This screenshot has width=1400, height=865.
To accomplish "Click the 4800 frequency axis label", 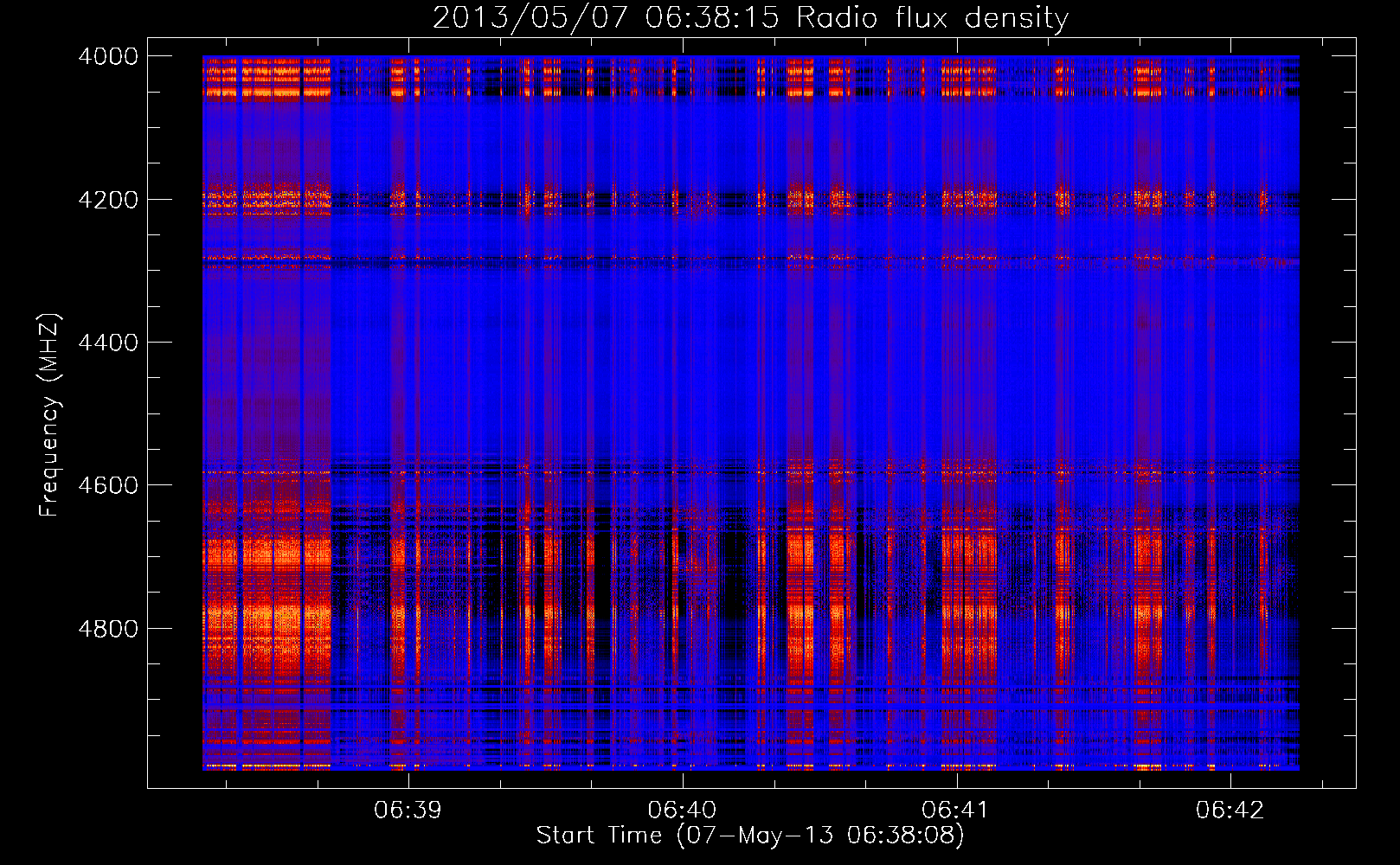I will [108, 628].
